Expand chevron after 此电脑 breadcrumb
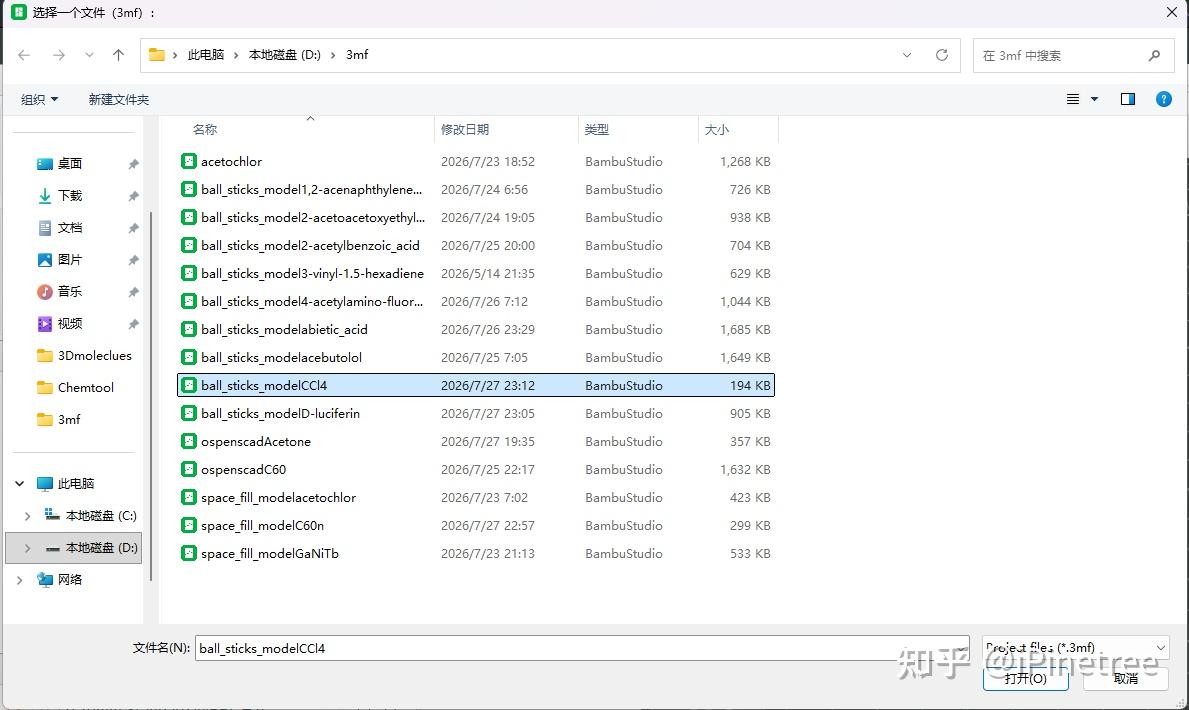 coord(236,55)
